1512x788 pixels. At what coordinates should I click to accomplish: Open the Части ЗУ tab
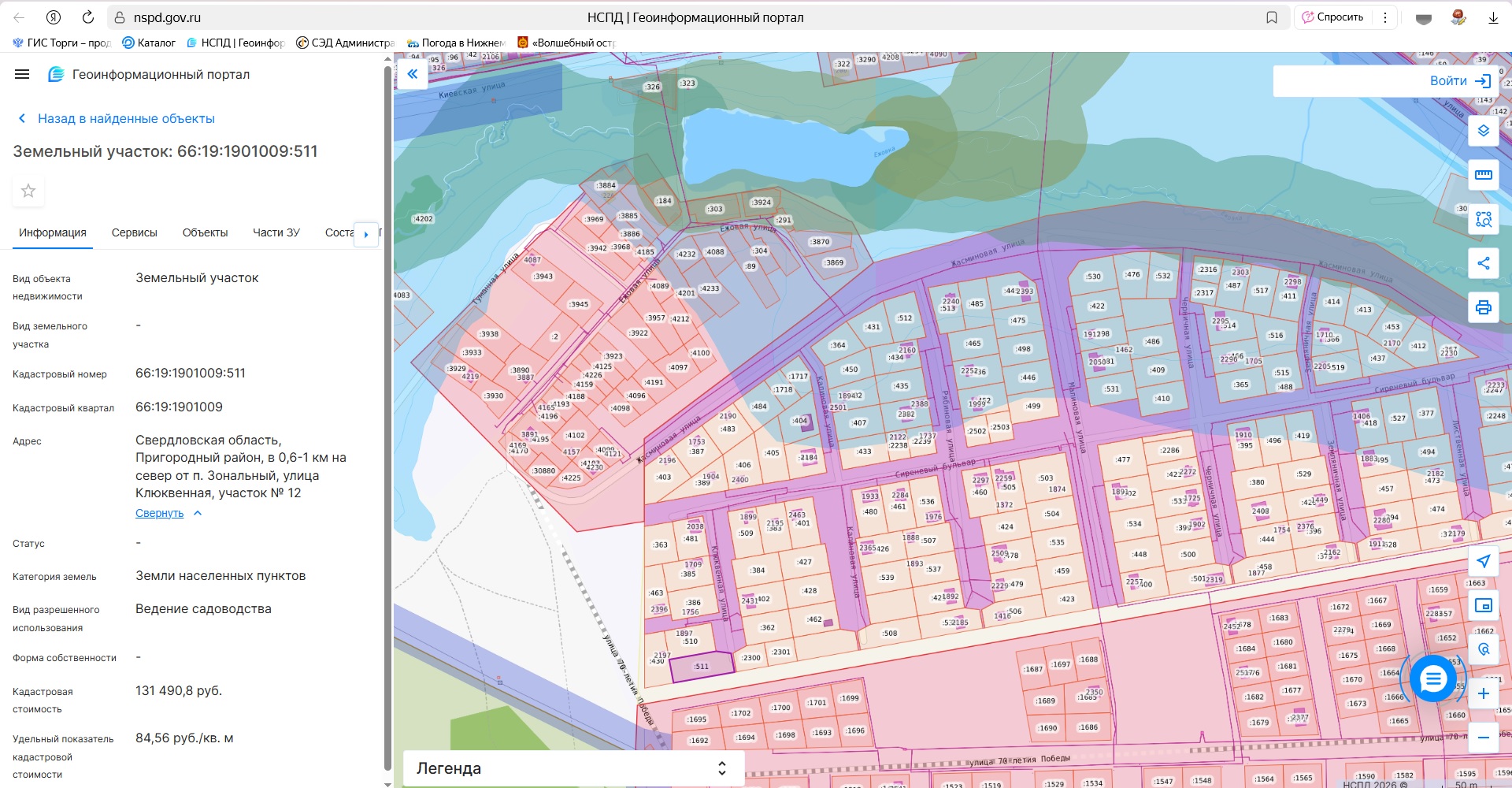[x=276, y=232]
